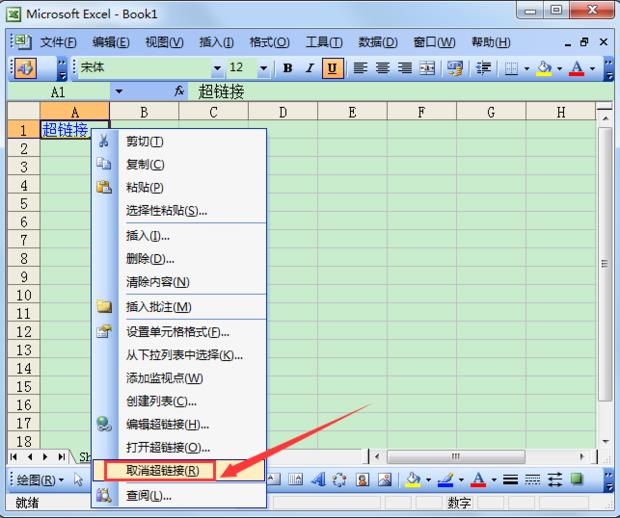Image resolution: width=620 pixels, height=518 pixels.
Task: Open the 插入(I) menu
Action: click(216, 42)
